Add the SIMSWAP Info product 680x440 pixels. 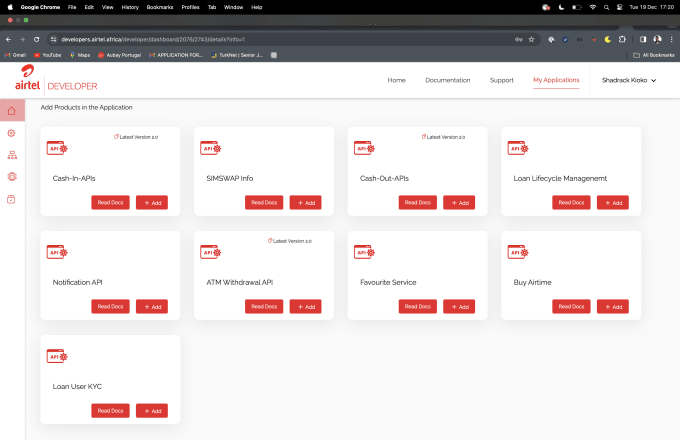(x=305, y=202)
